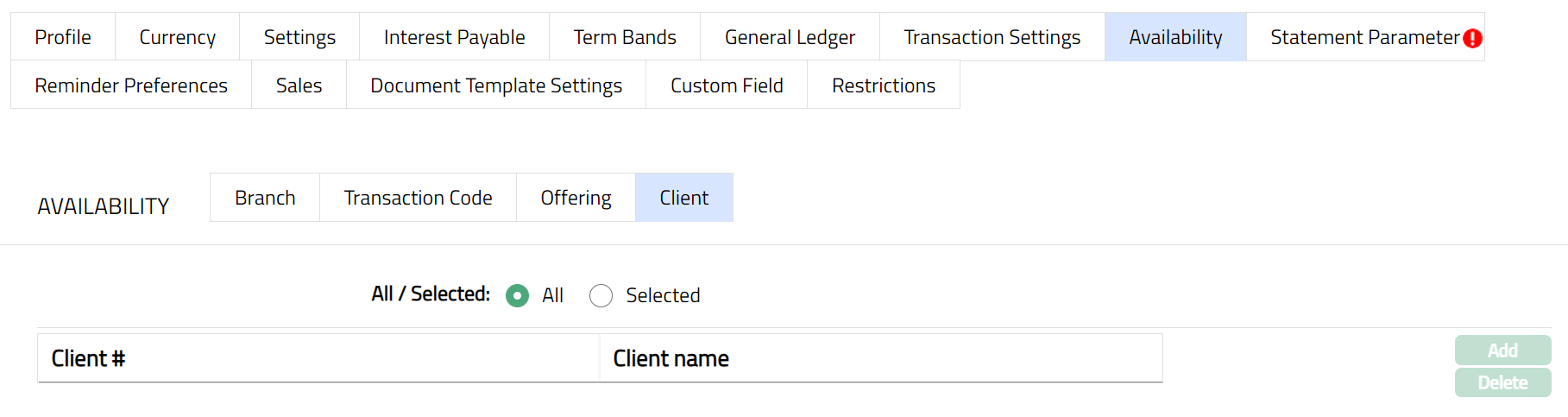Switch to Transaction Code availability

coord(418,198)
